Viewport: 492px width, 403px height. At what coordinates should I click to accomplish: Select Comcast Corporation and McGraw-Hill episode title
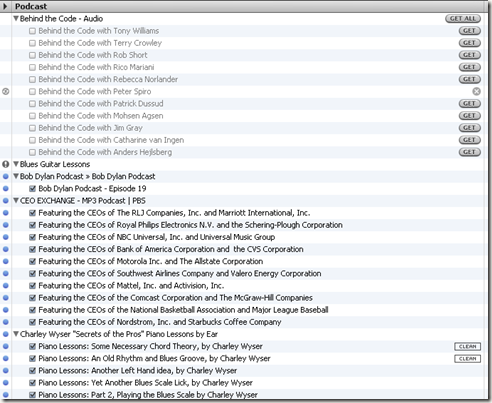[x=175, y=298]
